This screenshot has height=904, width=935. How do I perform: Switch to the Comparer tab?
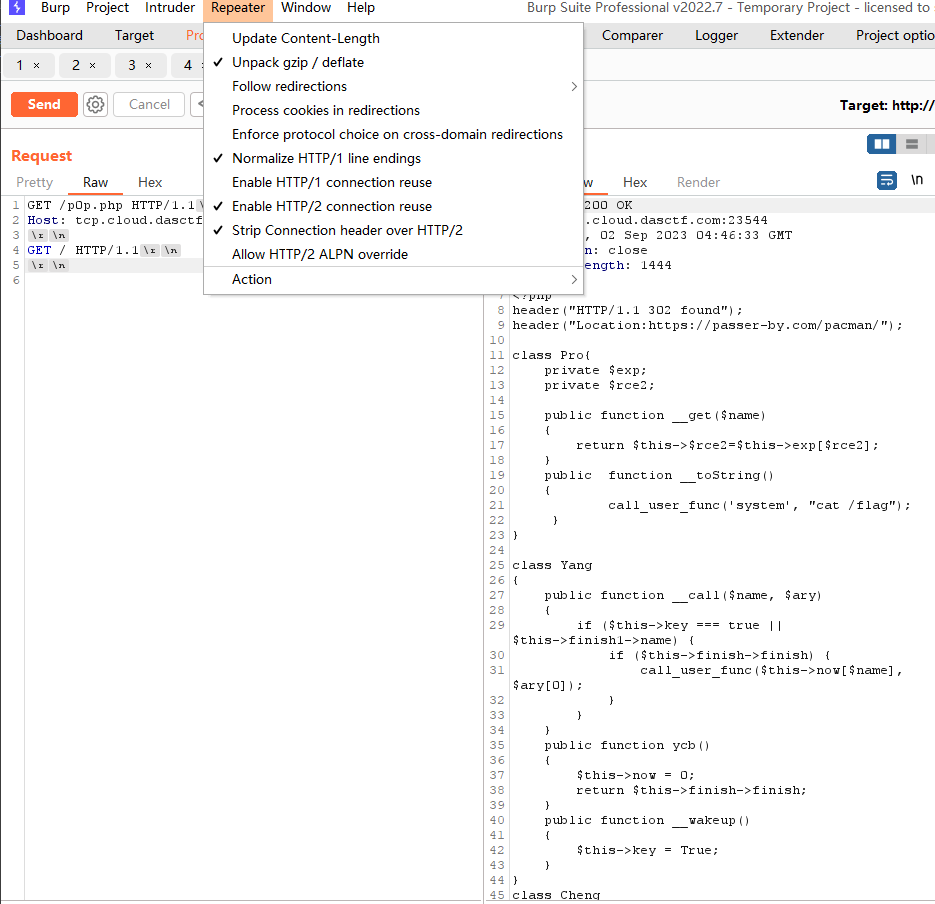(x=632, y=36)
